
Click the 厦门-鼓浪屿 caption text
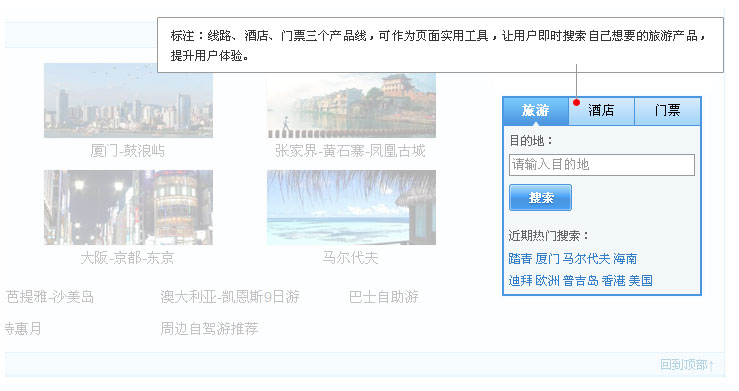[x=128, y=151]
